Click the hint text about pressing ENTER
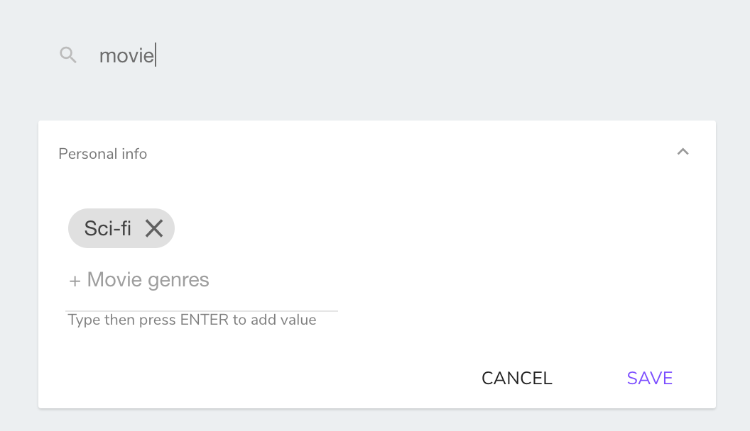The height and width of the screenshot is (431, 750). click(192, 320)
